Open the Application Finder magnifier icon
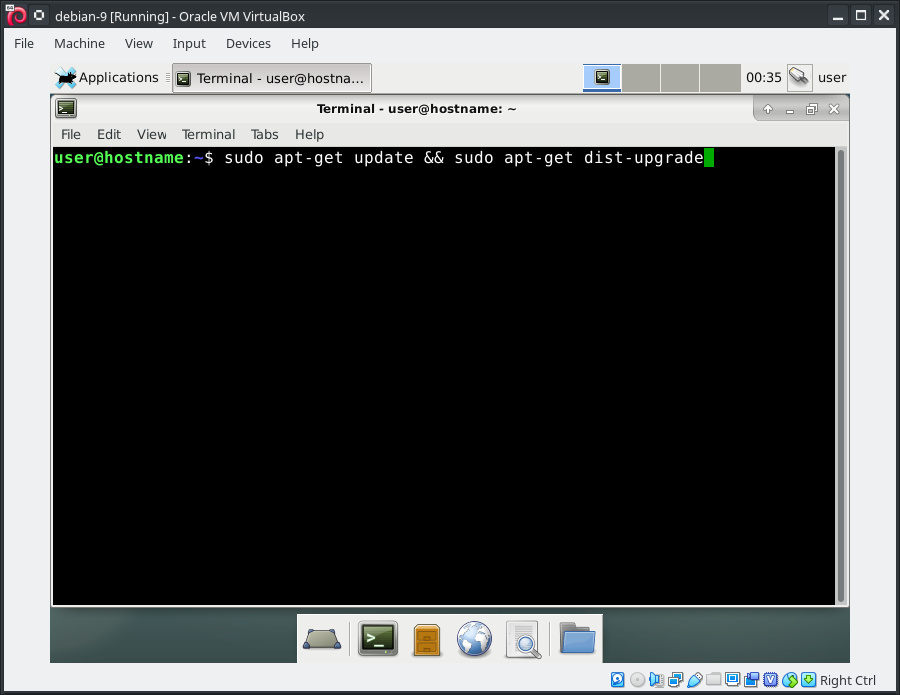The width and height of the screenshot is (900, 695). (523, 638)
